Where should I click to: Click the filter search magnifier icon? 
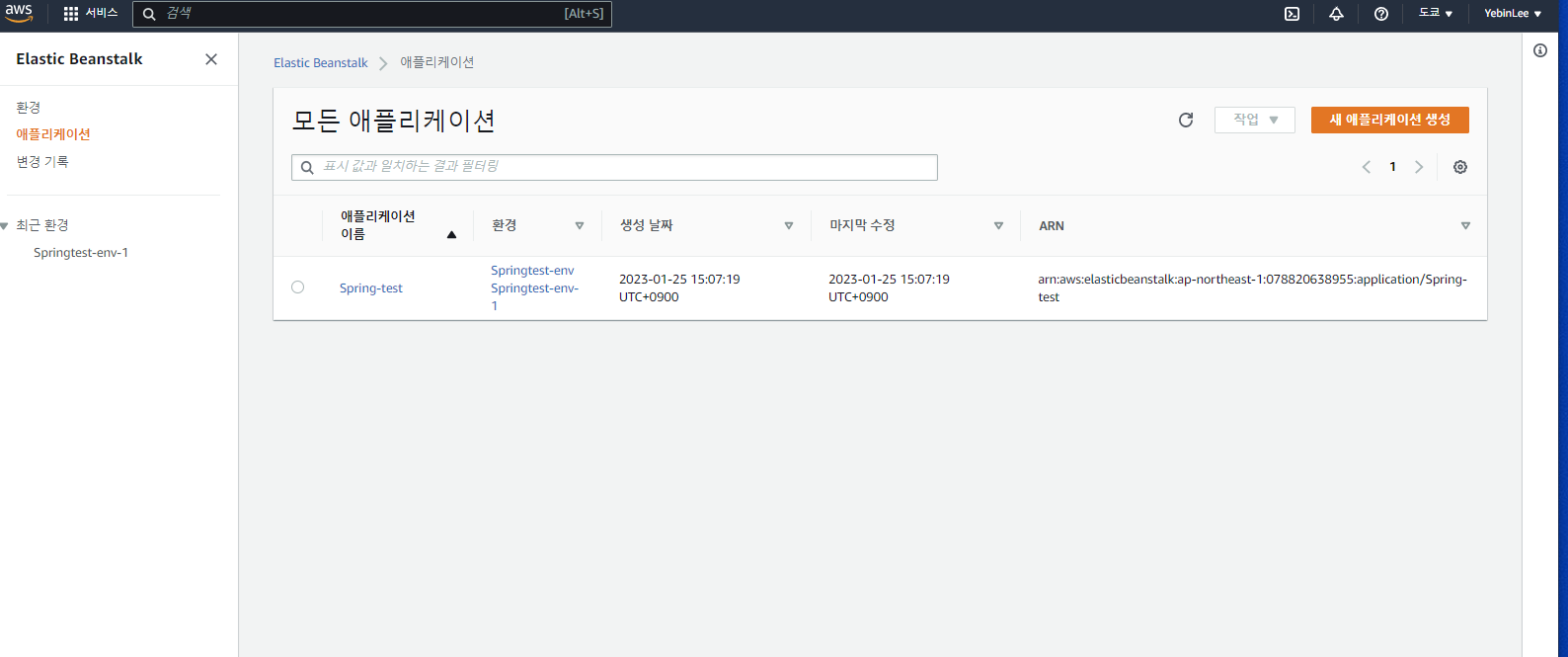tap(307, 167)
